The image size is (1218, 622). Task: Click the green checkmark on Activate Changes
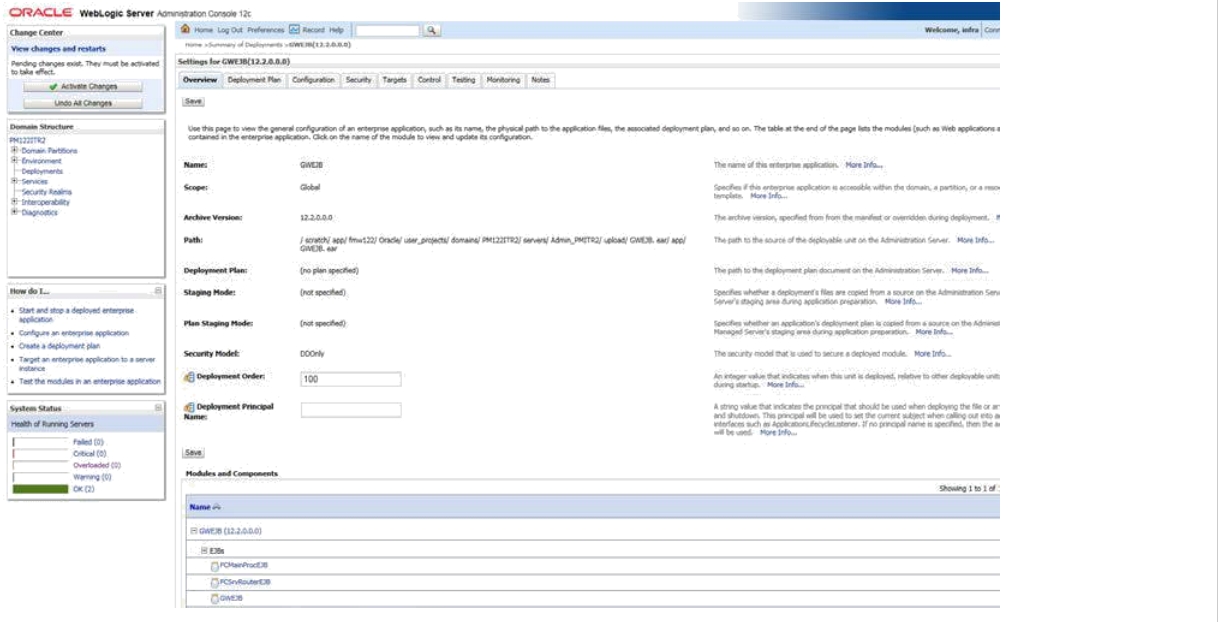coord(53,87)
